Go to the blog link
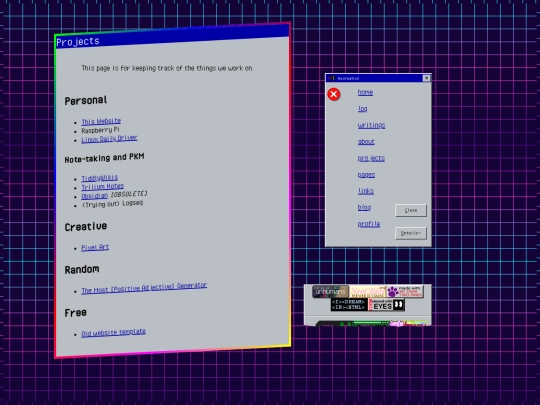The height and width of the screenshot is (405, 540). pos(364,207)
